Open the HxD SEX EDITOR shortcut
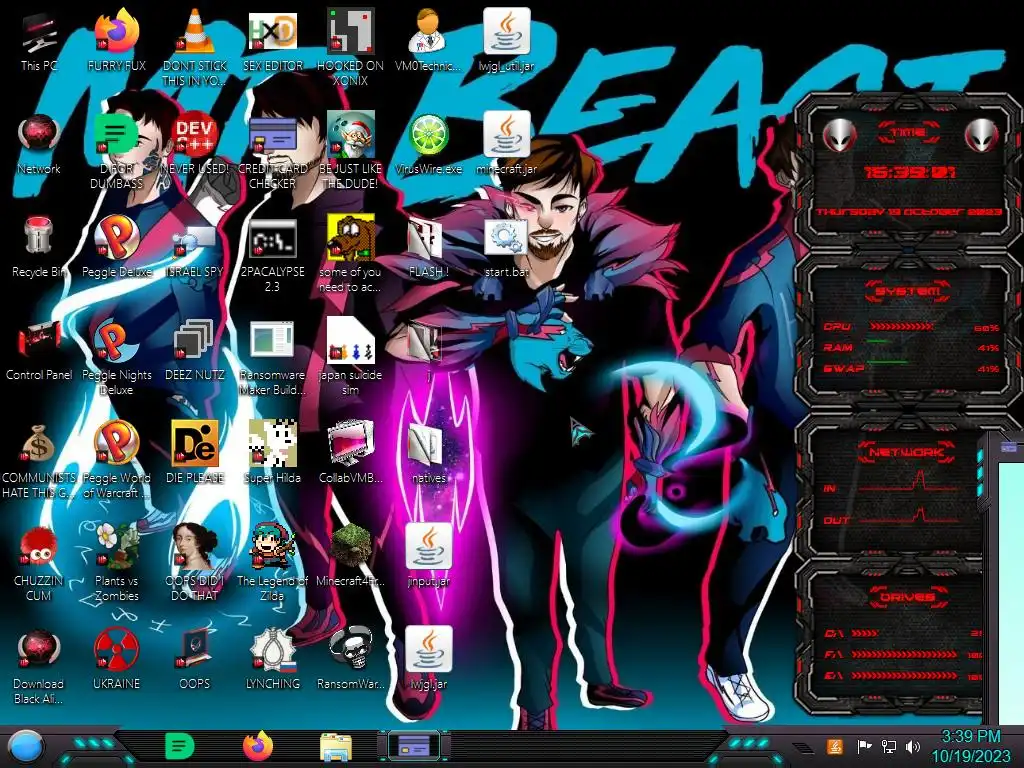 coord(272,31)
